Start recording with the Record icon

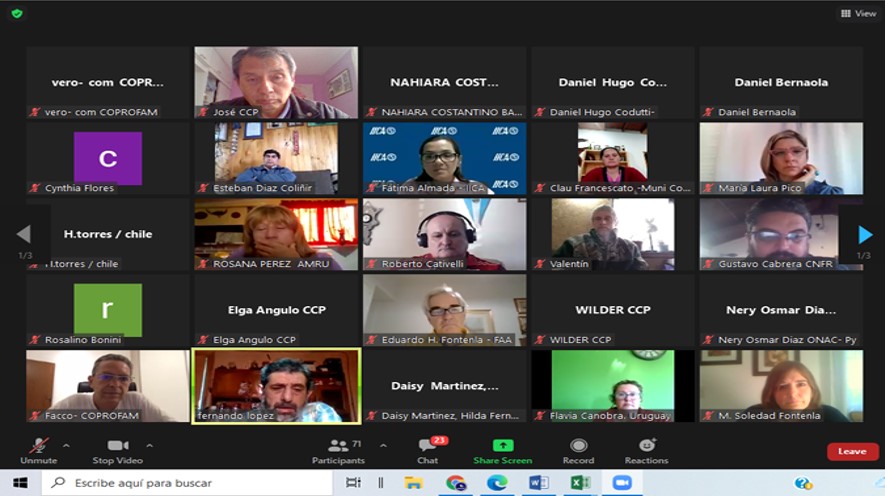pos(578,445)
